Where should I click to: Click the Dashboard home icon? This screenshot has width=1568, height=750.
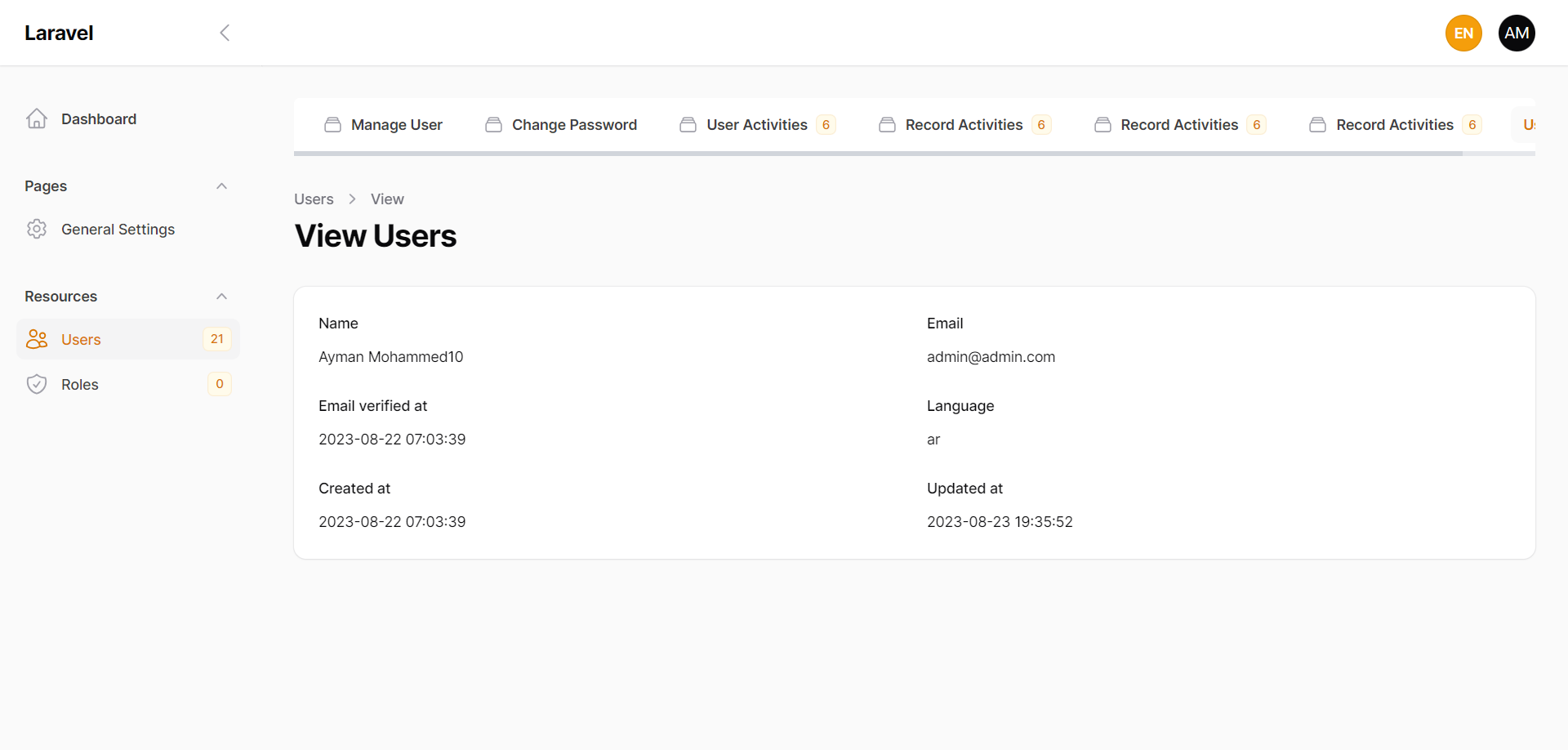37,119
